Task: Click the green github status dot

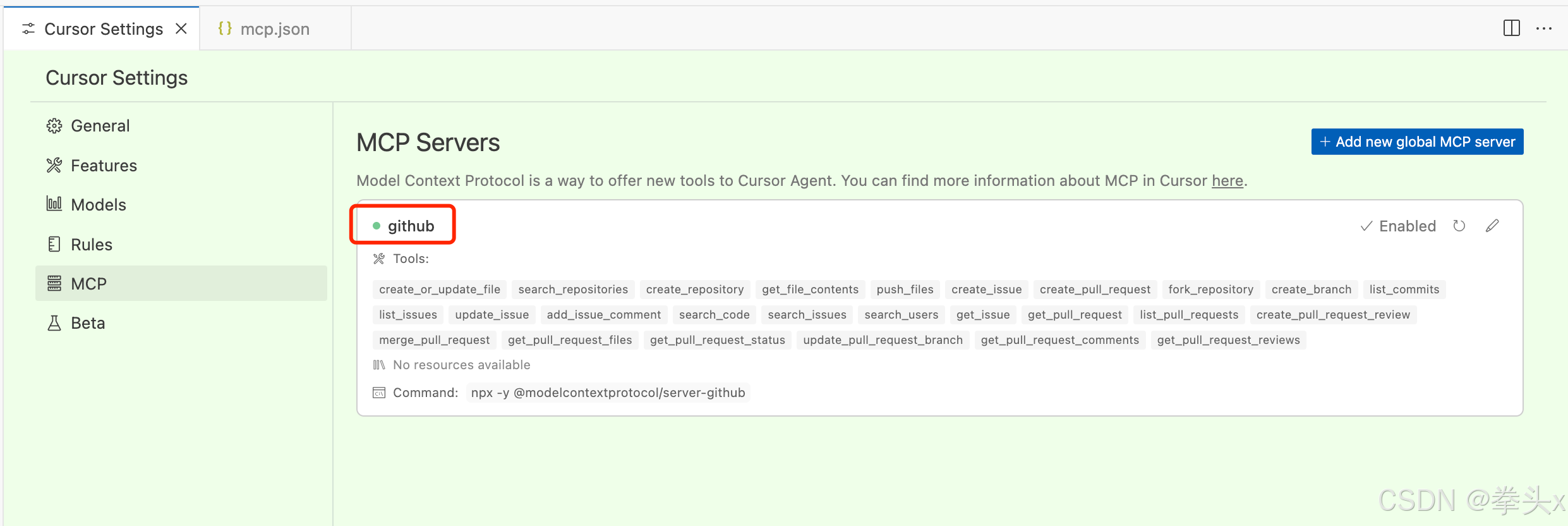Action: (377, 226)
